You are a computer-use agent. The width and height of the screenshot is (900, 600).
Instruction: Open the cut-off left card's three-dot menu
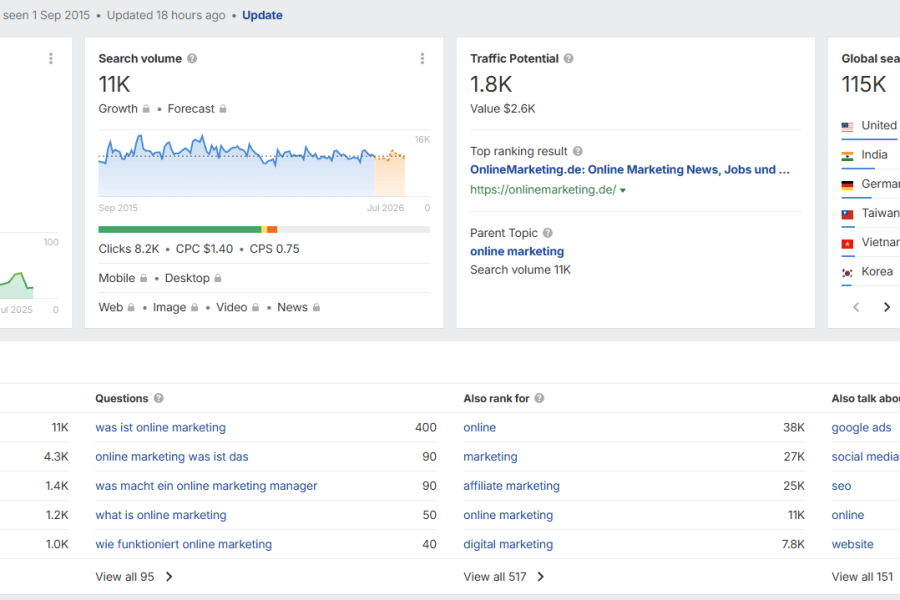[51, 59]
